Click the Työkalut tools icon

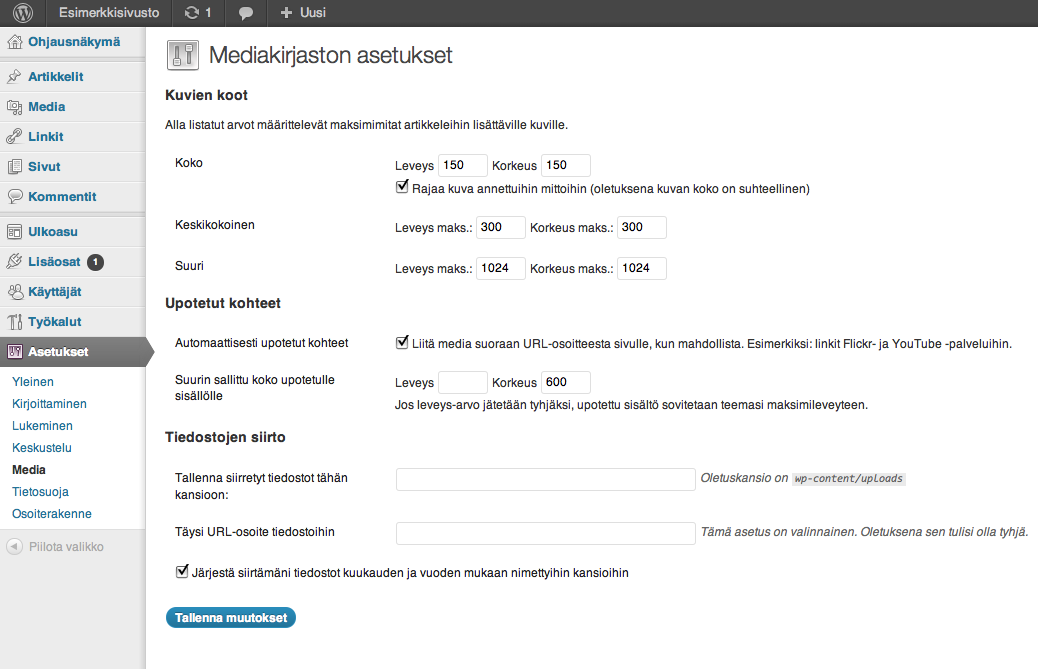(x=15, y=322)
